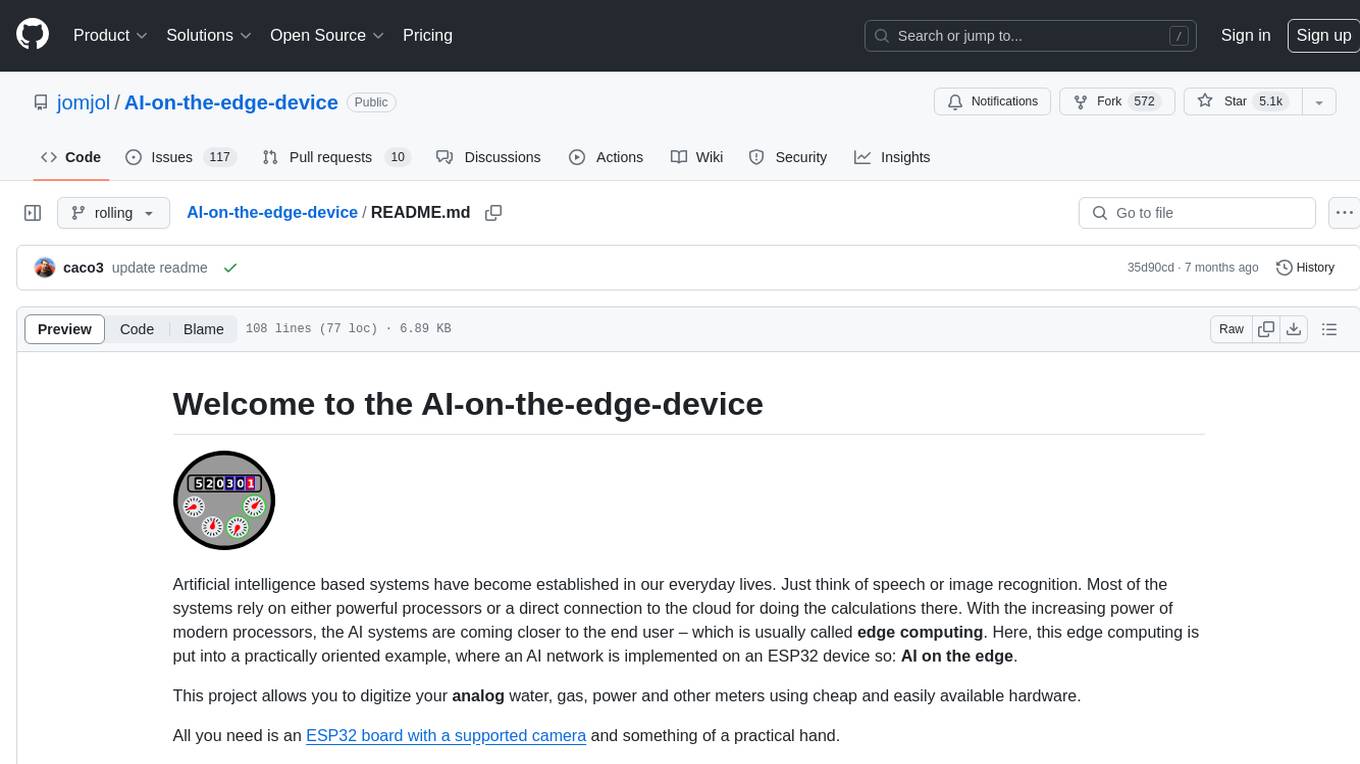Open ESP32 board with a supported camera link
This screenshot has height=764, width=1360.
446,736
